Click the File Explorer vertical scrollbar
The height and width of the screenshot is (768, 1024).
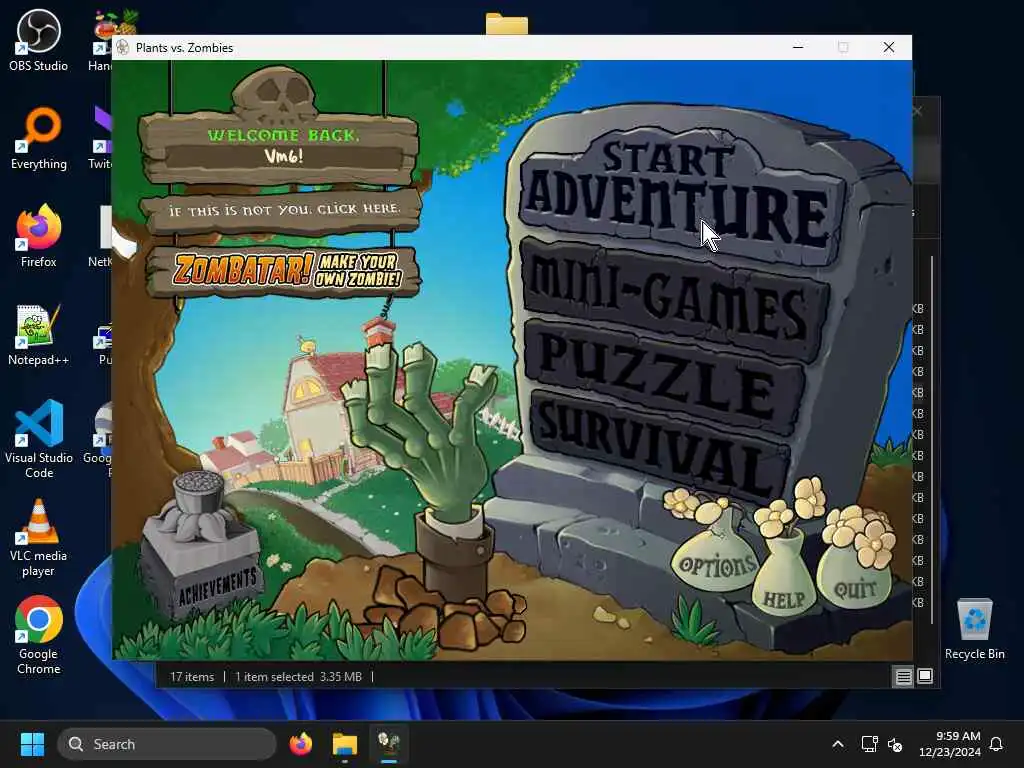point(932,439)
